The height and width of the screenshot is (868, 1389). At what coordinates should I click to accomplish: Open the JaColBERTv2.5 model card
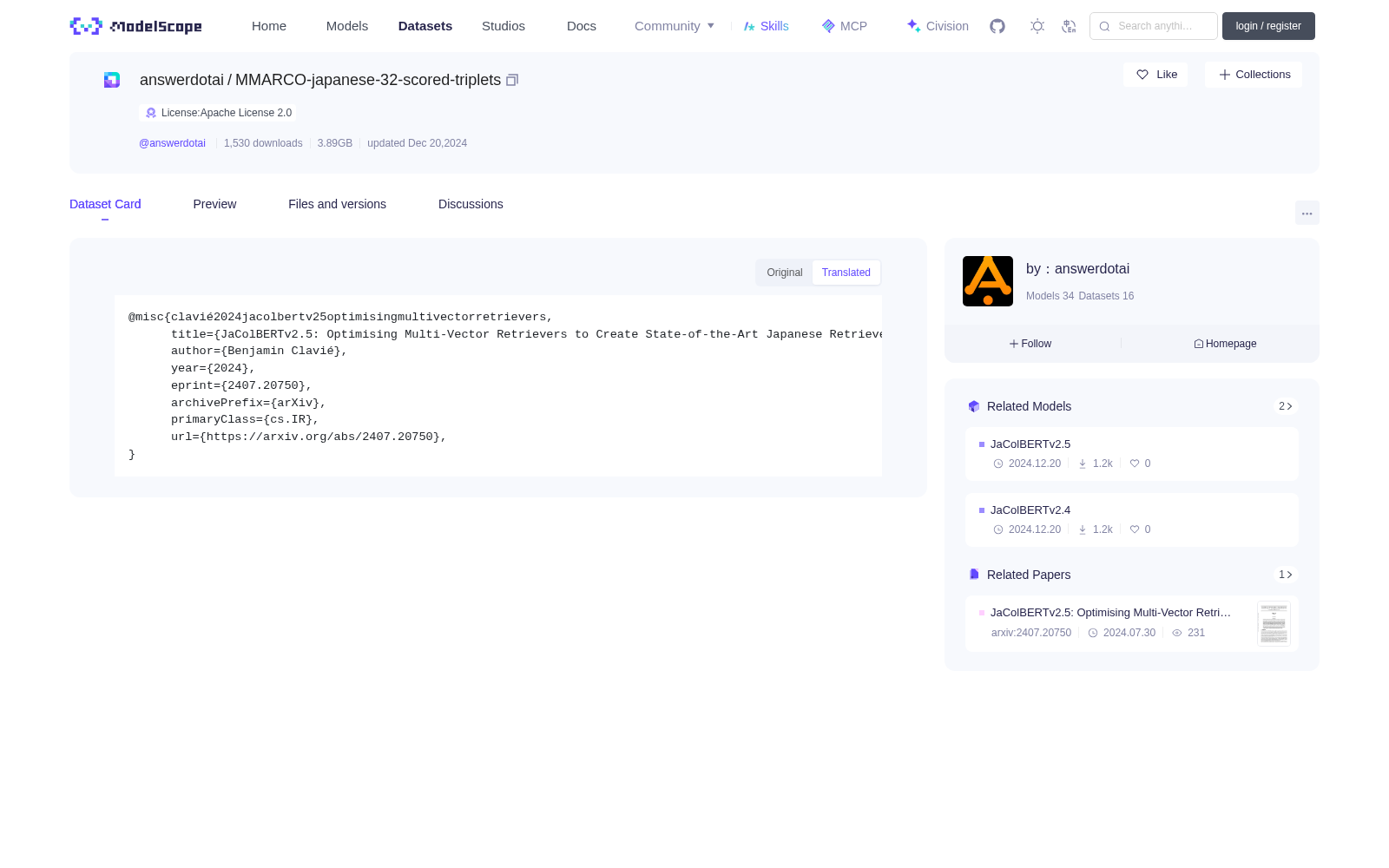click(1132, 454)
